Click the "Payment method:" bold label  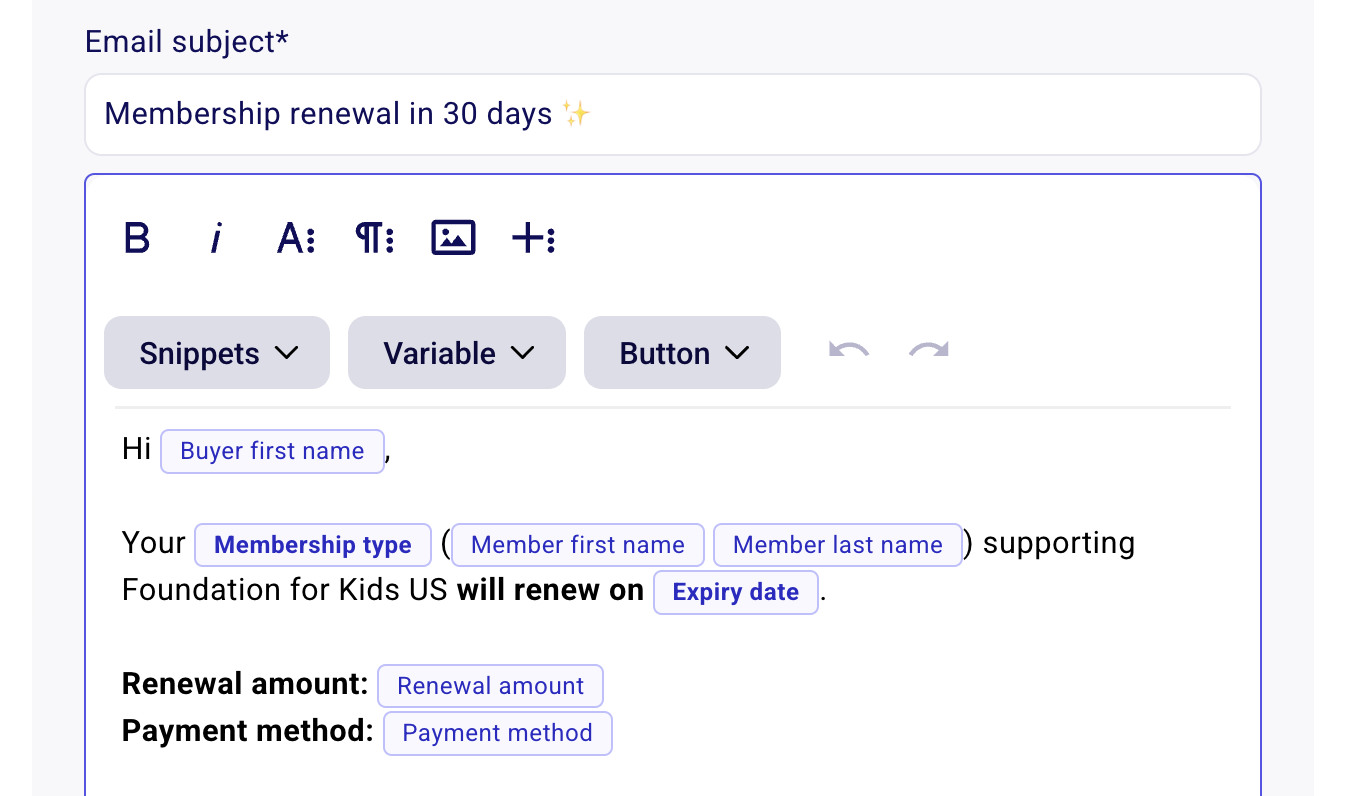coord(248,731)
